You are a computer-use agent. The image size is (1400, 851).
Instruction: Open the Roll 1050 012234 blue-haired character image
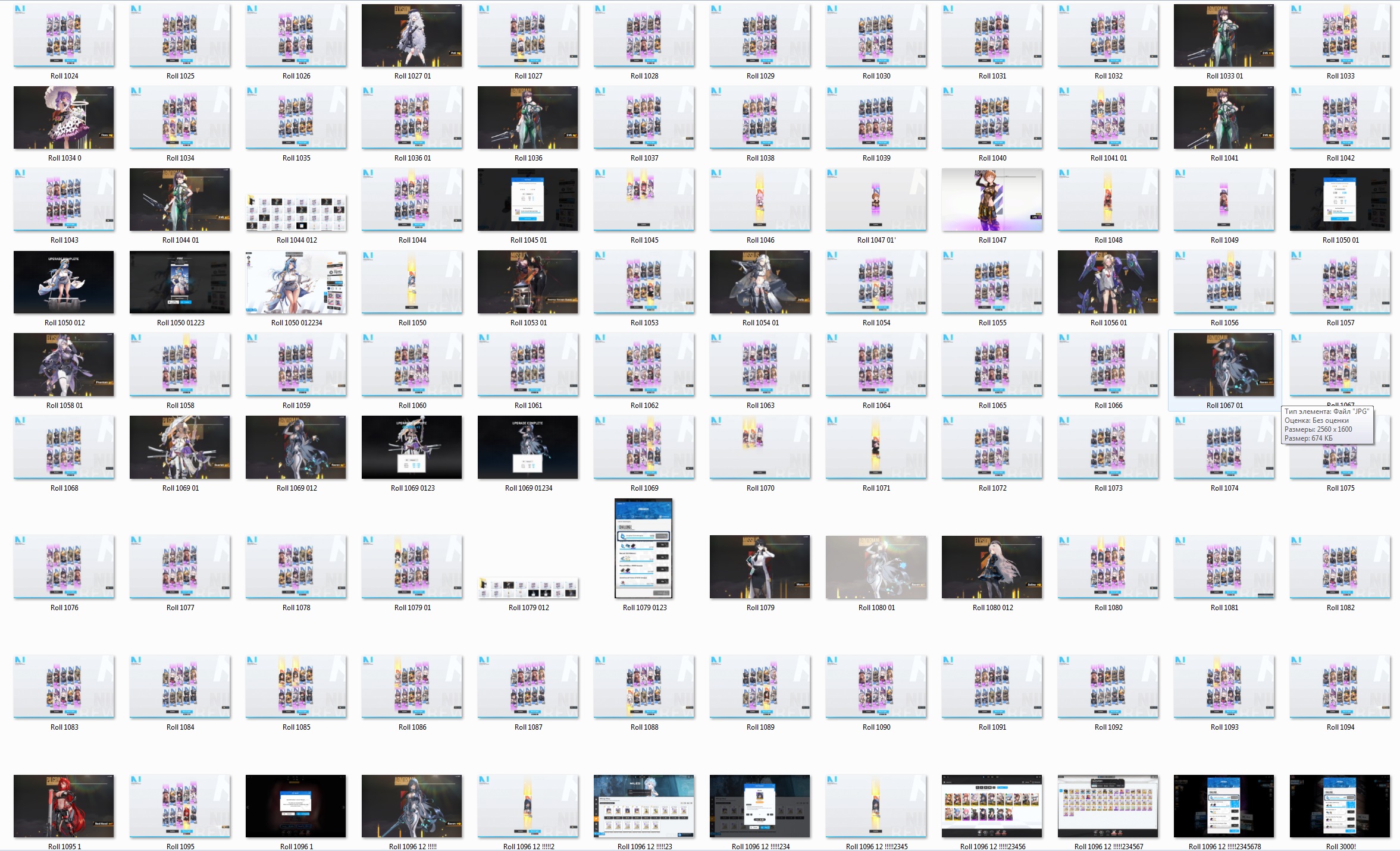coord(296,282)
